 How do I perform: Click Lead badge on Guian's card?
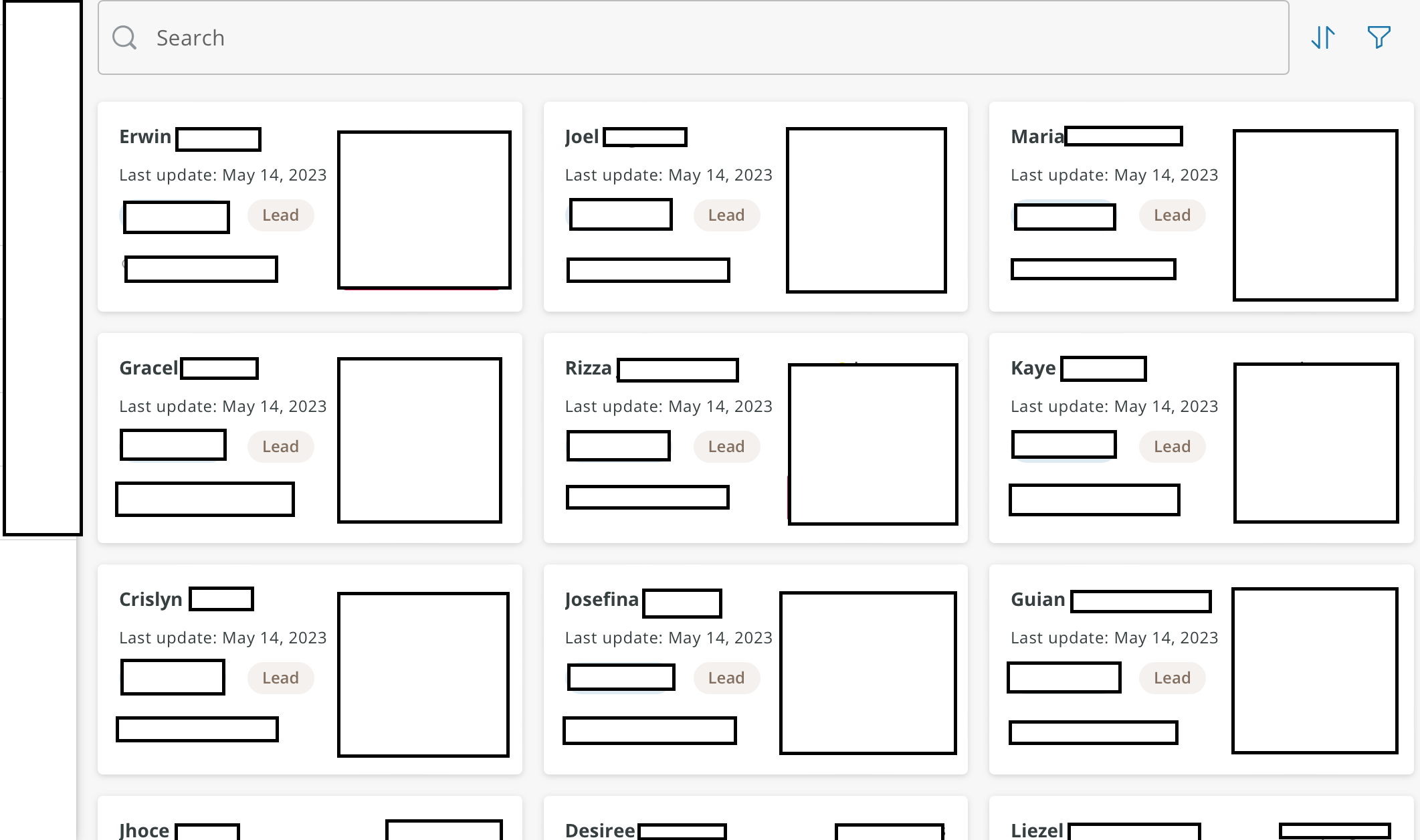tap(1172, 678)
